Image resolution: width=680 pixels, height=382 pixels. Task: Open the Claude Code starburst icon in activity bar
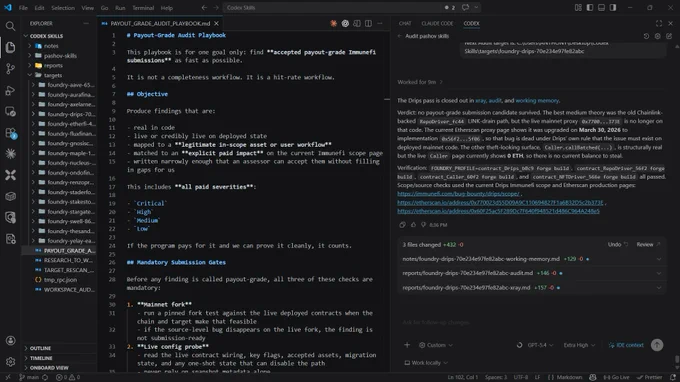(x=10, y=153)
